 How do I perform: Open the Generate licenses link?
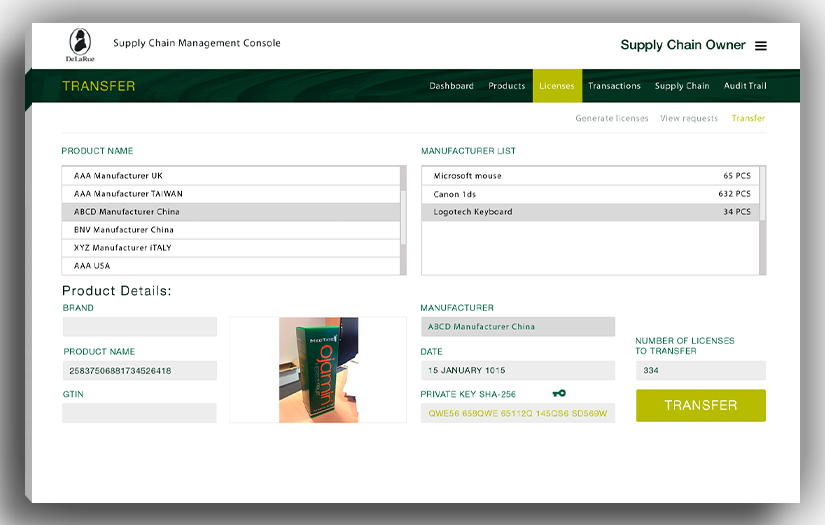click(611, 118)
